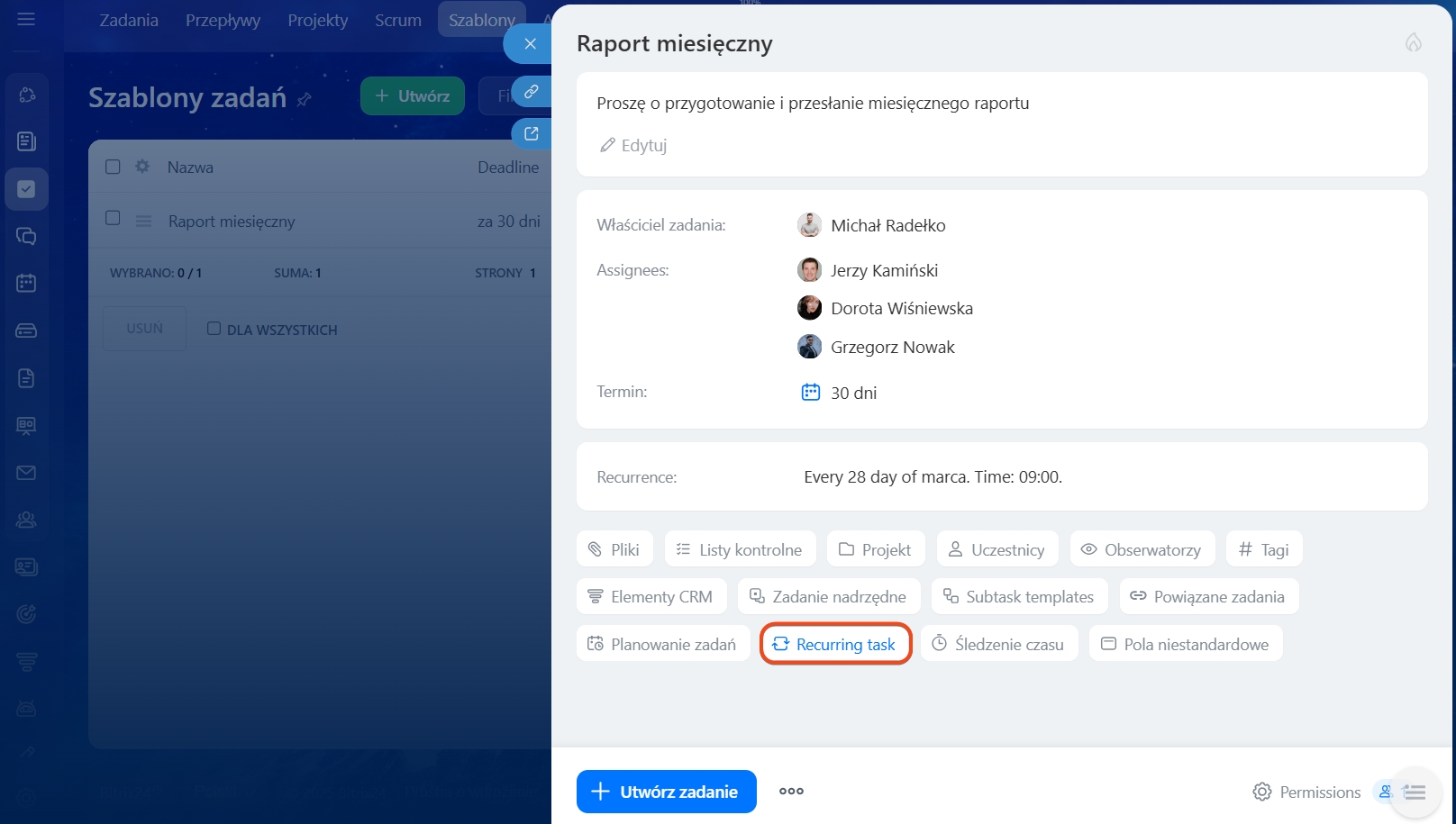Open task in new window icon
Screen dimensions: 1456x824
532,134
